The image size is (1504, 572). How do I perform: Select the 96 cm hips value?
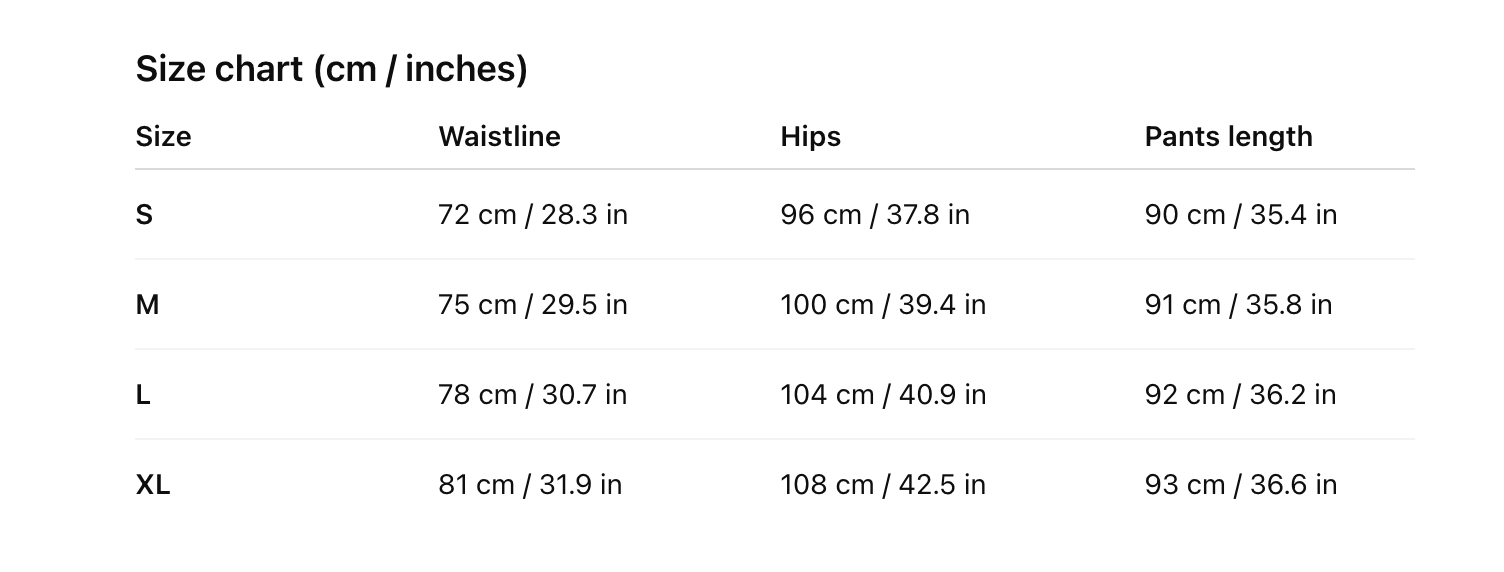point(874,215)
